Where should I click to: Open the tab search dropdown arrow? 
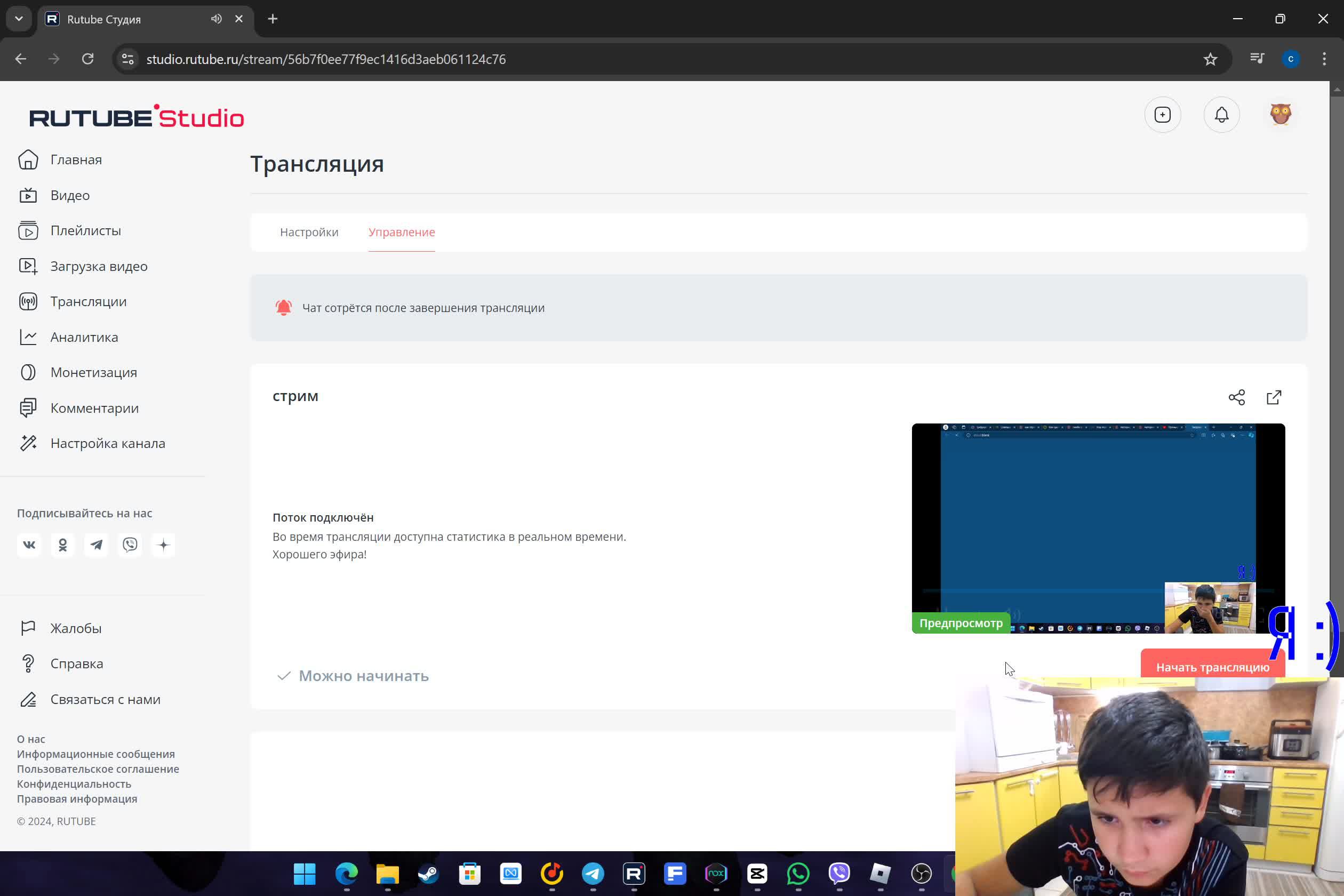tap(19, 19)
